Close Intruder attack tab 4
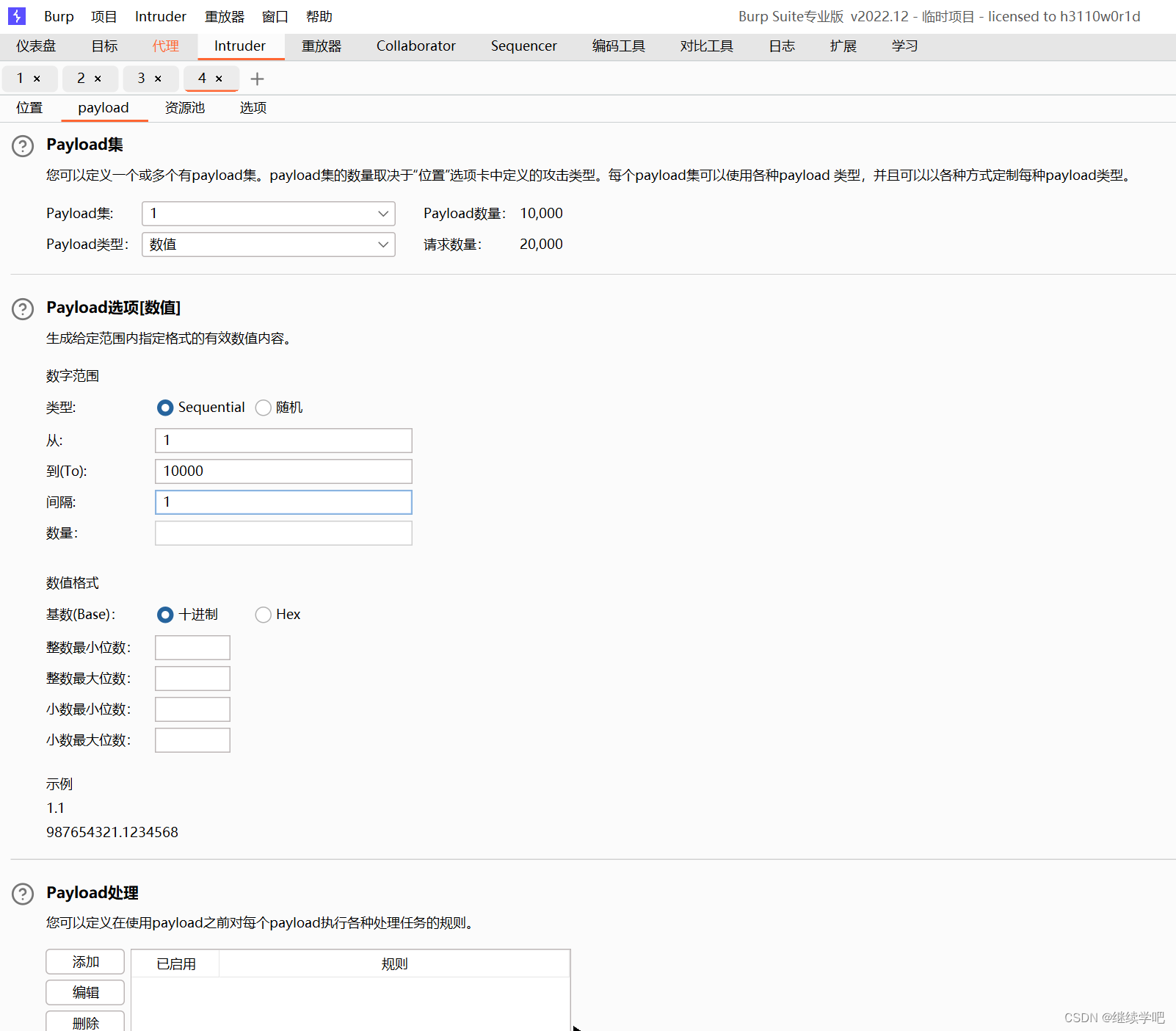 [219, 79]
